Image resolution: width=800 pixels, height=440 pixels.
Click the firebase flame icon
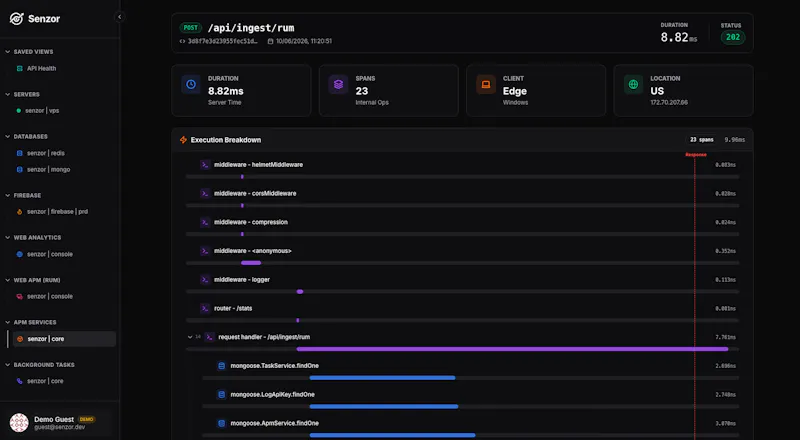pos(19,212)
